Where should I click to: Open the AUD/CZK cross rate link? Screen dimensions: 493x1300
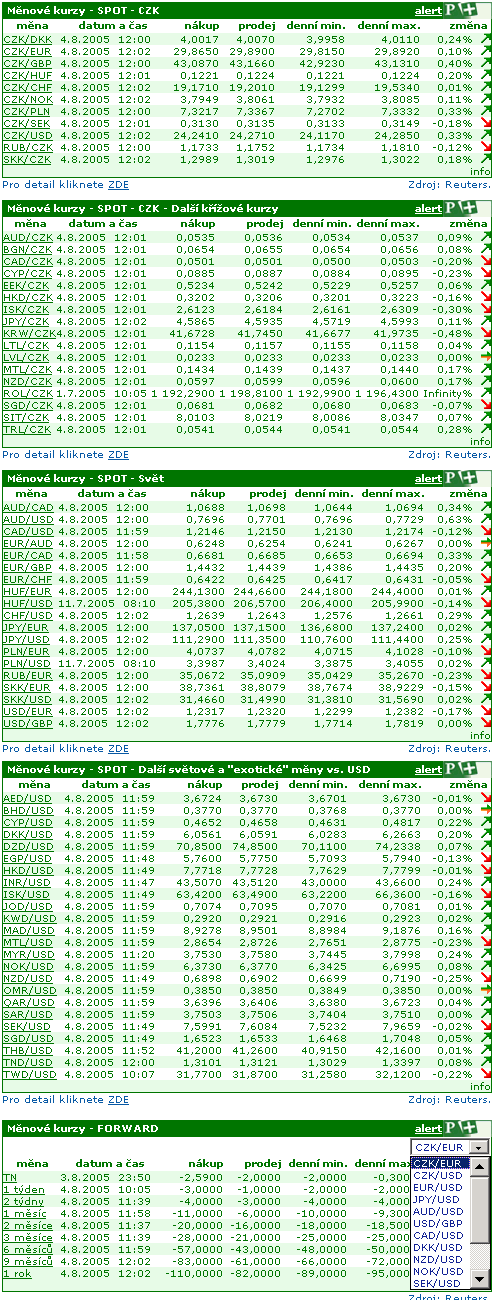click(x=27, y=238)
